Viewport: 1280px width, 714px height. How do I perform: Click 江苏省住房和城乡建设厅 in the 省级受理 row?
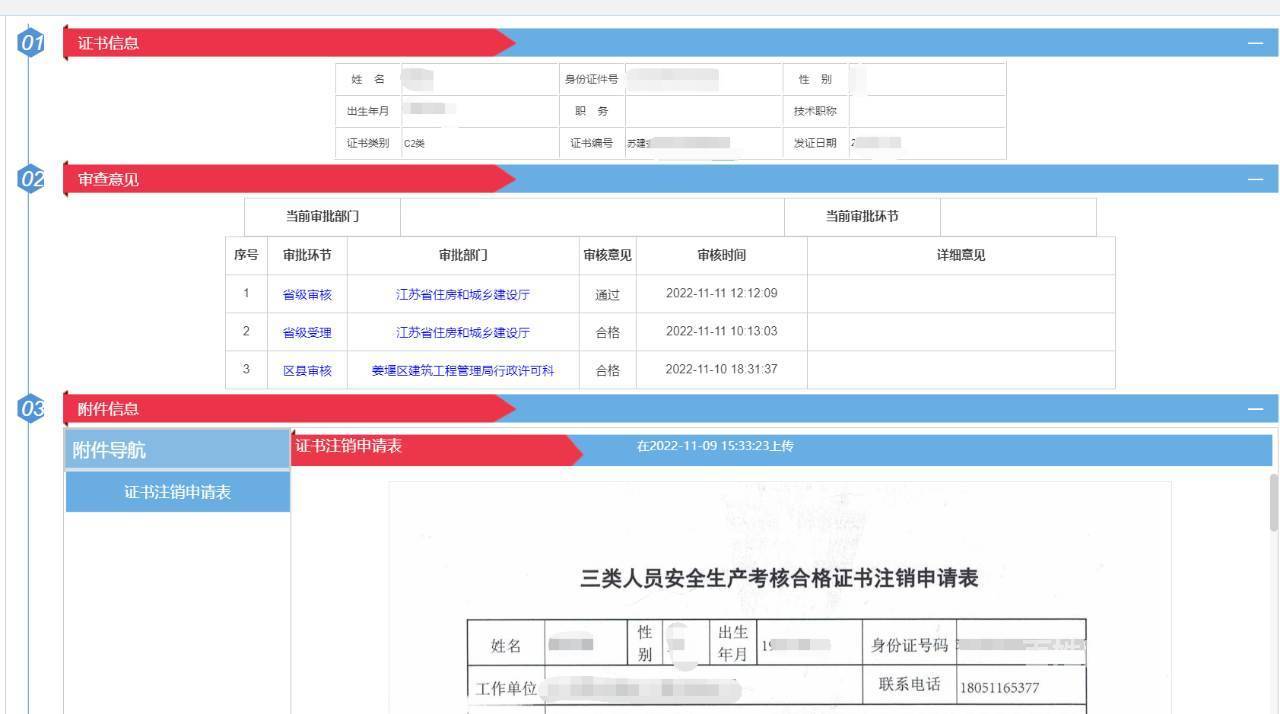(x=463, y=333)
